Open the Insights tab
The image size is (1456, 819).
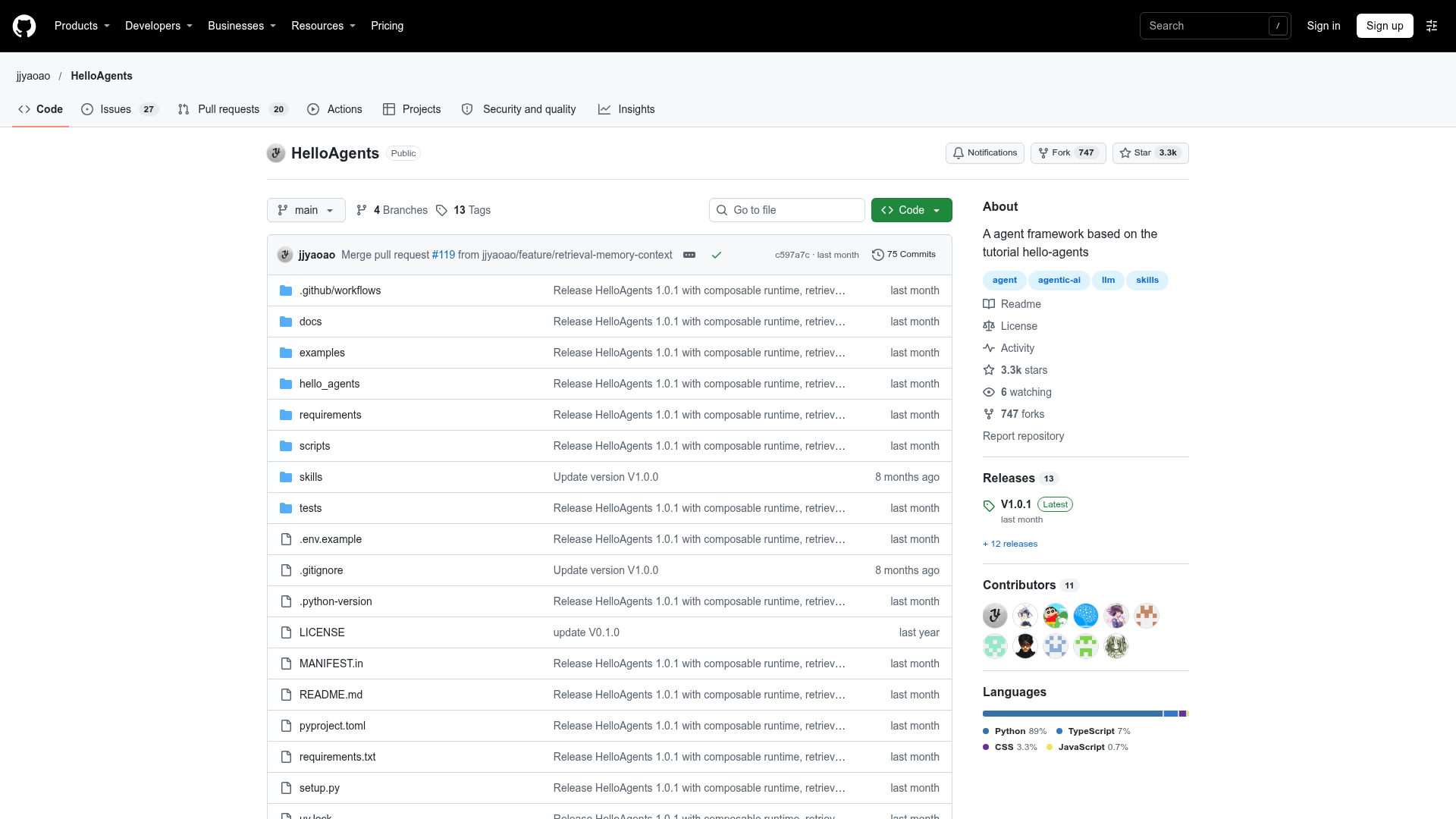tap(626, 109)
